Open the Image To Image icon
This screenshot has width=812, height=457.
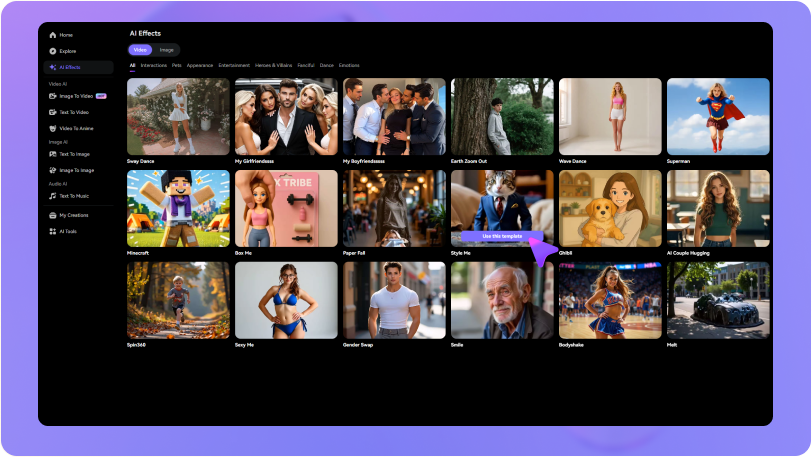pyautogui.click(x=52, y=170)
